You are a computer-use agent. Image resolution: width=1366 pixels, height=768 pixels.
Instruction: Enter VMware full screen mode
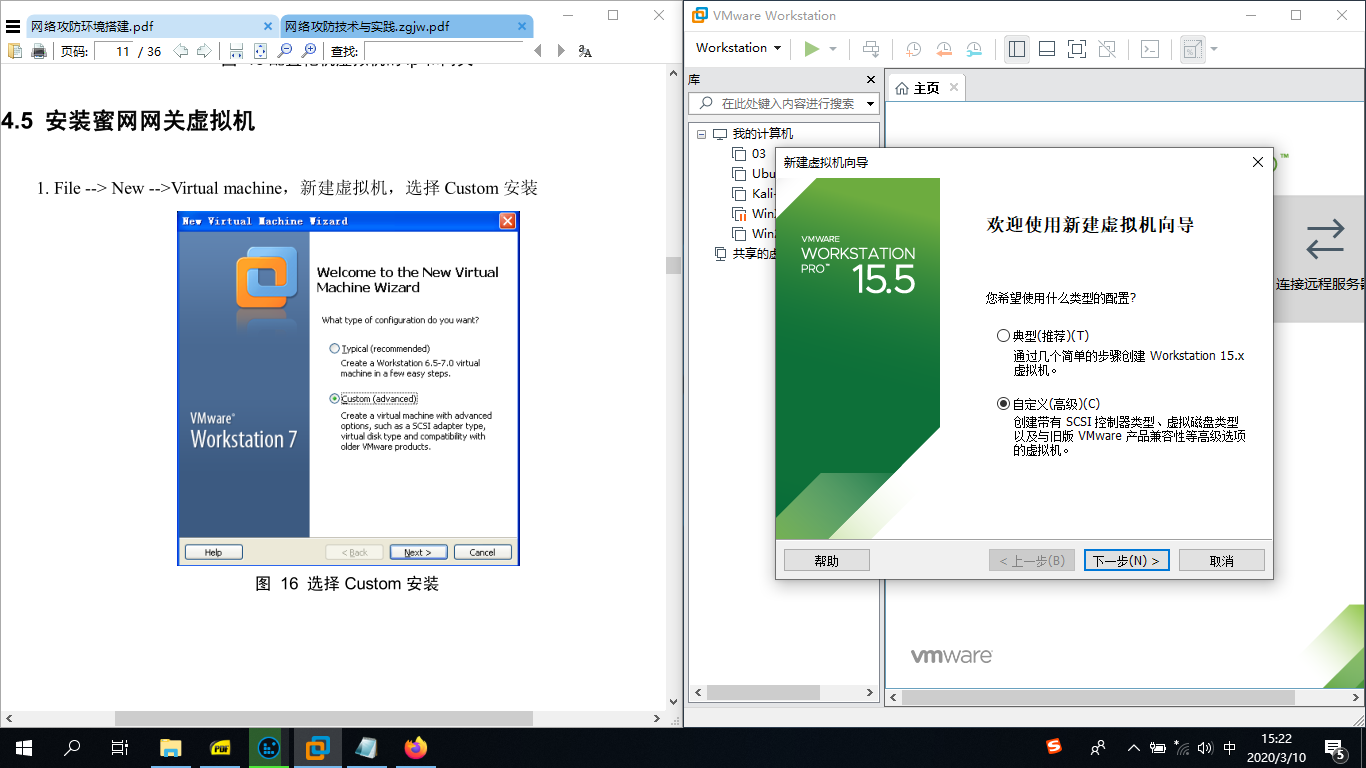coord(1077,48)
